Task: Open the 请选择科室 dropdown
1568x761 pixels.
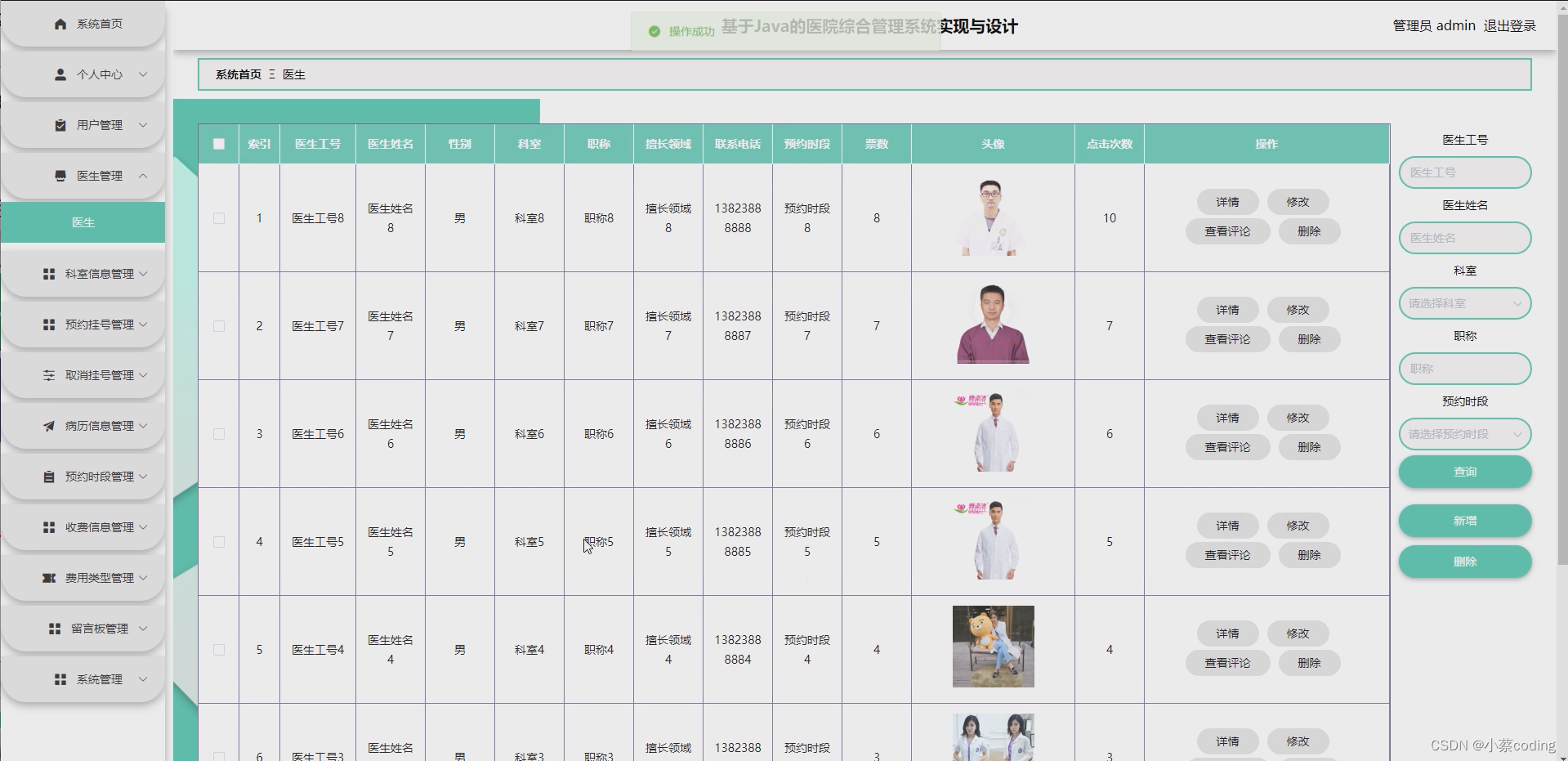Action: [x=1465, y=303]
